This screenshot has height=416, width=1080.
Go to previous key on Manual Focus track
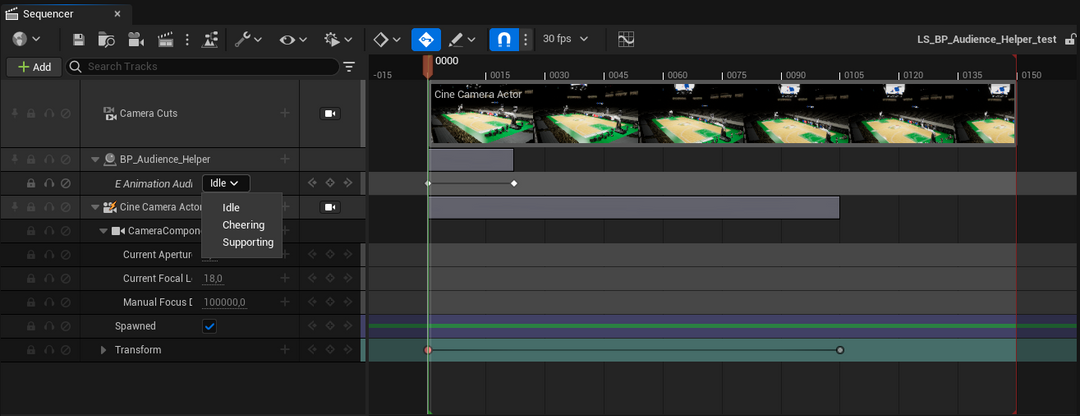(x=313, y=302)
